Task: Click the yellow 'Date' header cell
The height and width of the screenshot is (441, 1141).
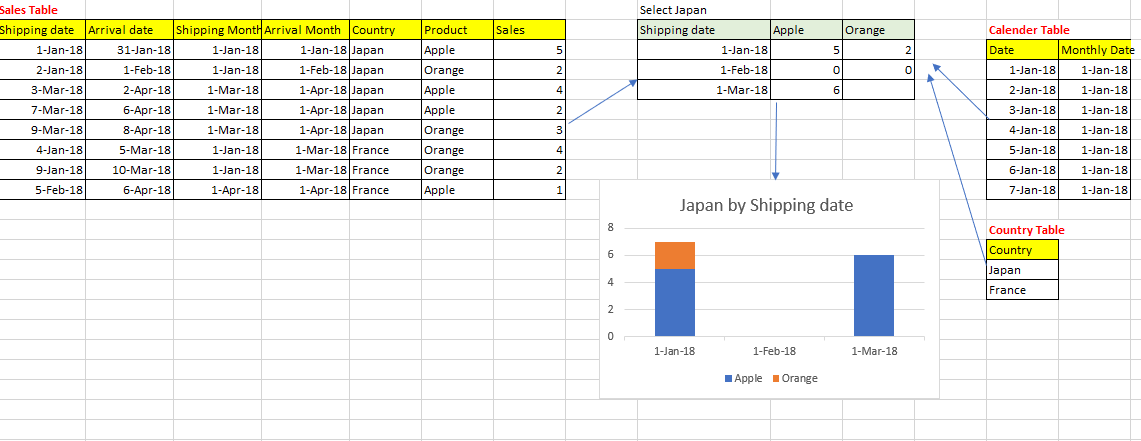Action: pyautogui.click(x=1022, y=50)
